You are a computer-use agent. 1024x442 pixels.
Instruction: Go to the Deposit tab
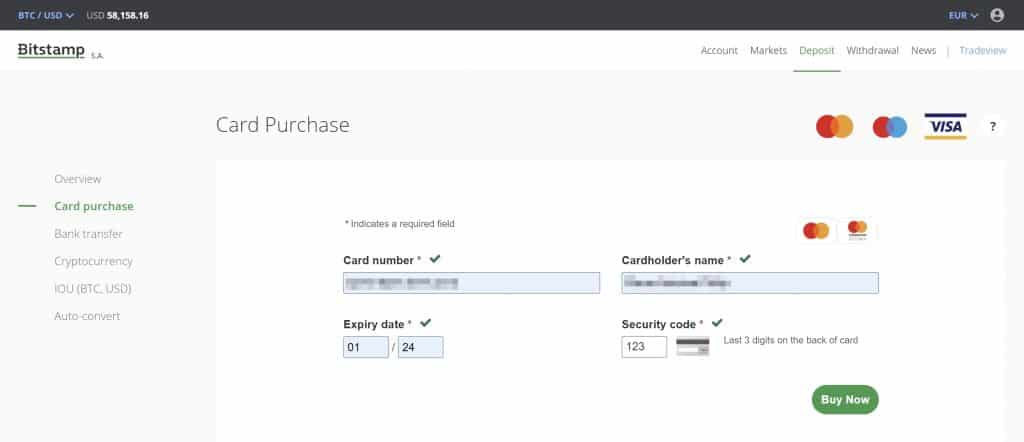pos(816,51)
